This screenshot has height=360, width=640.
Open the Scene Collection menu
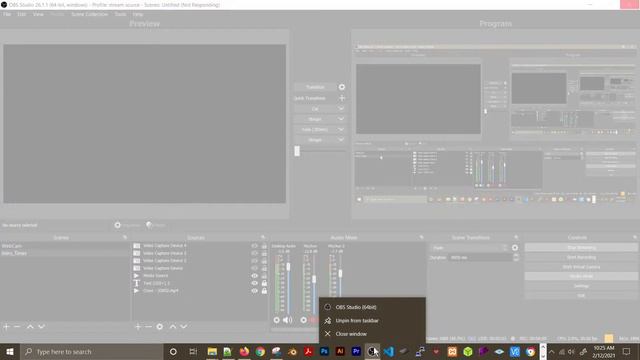pos(90,14)
